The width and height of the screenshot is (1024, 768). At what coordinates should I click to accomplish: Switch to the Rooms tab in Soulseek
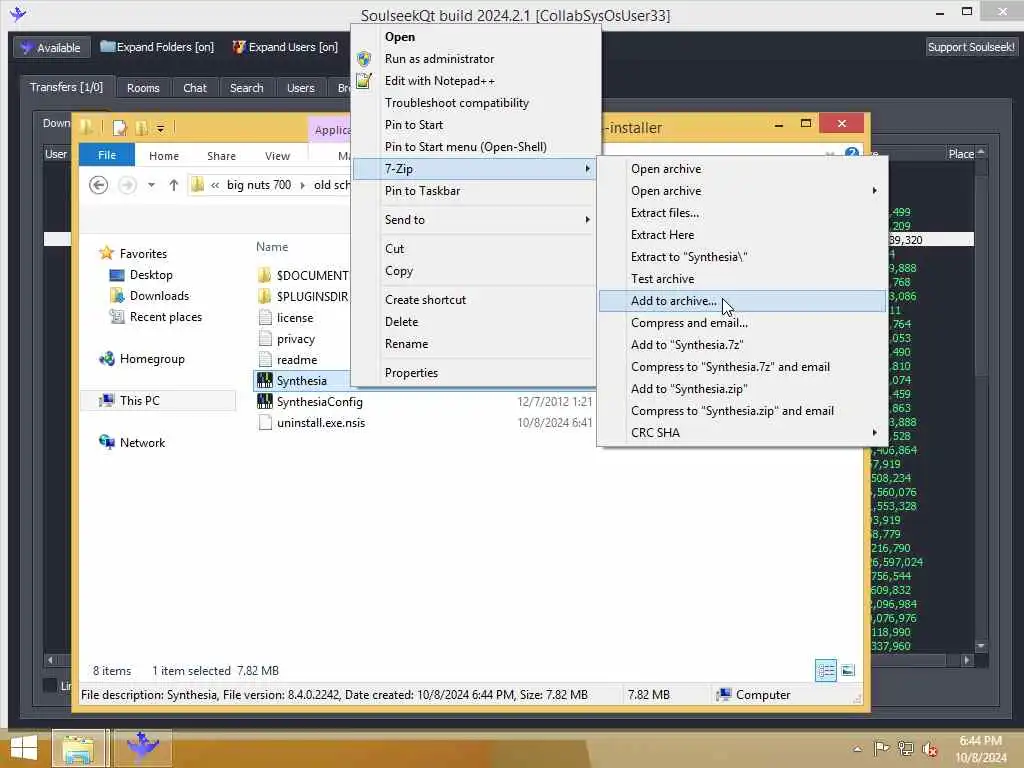tap(143, 88)
